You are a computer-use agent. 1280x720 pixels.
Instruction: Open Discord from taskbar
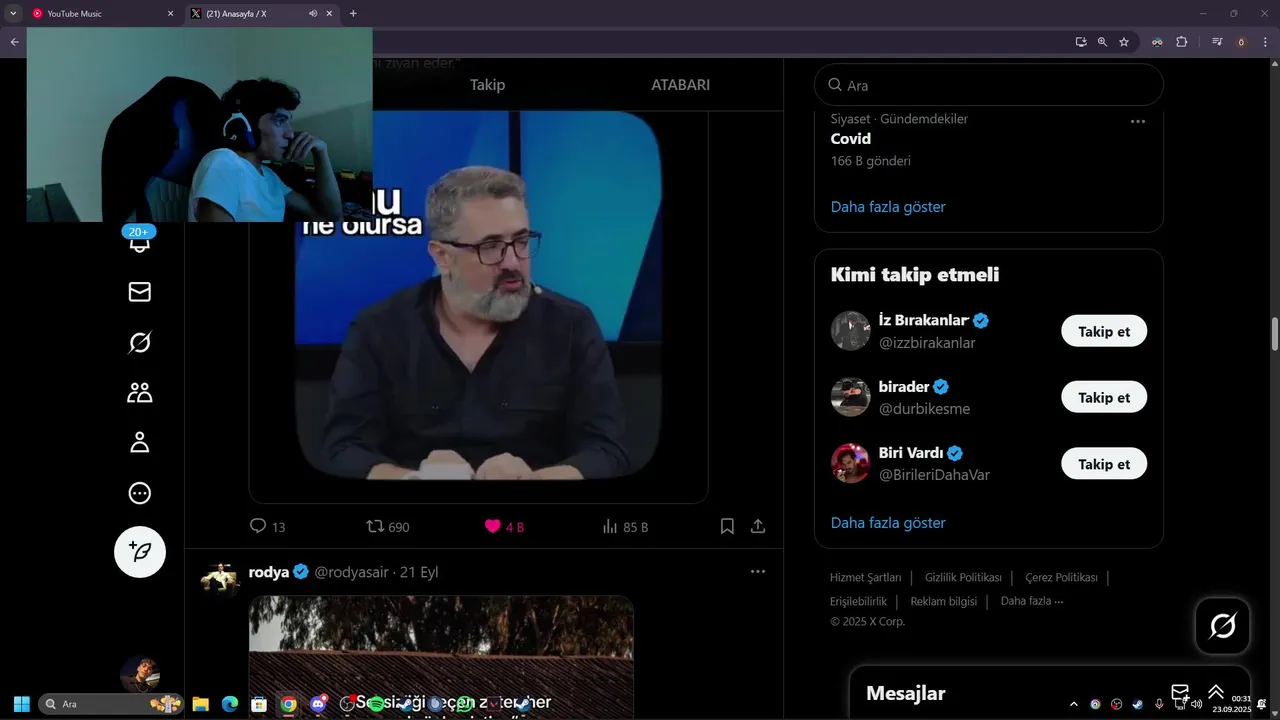pyautogui.click(x=318, y=704)
